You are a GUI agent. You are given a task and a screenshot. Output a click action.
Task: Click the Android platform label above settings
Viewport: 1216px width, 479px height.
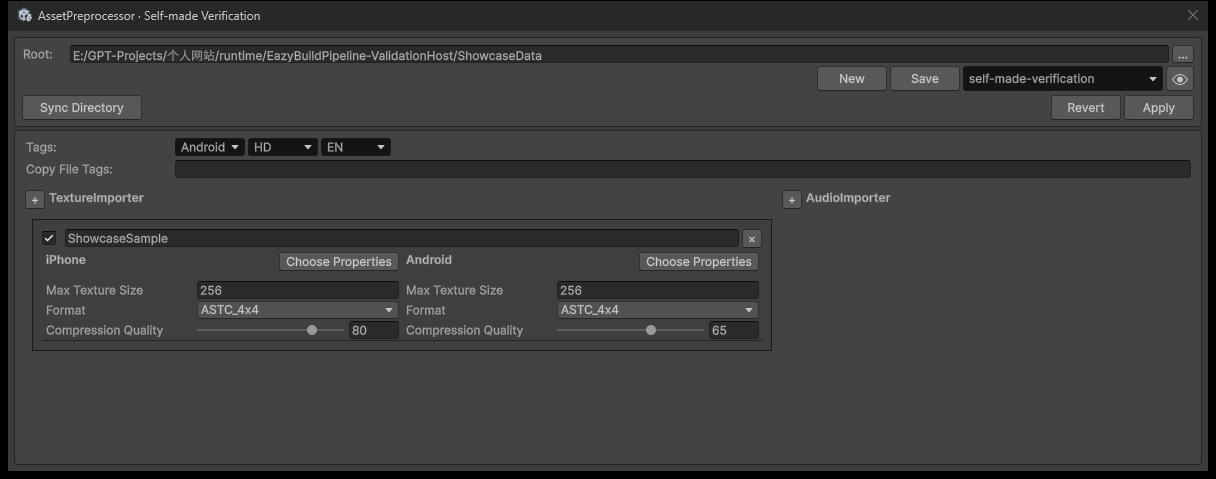(429, 260)
